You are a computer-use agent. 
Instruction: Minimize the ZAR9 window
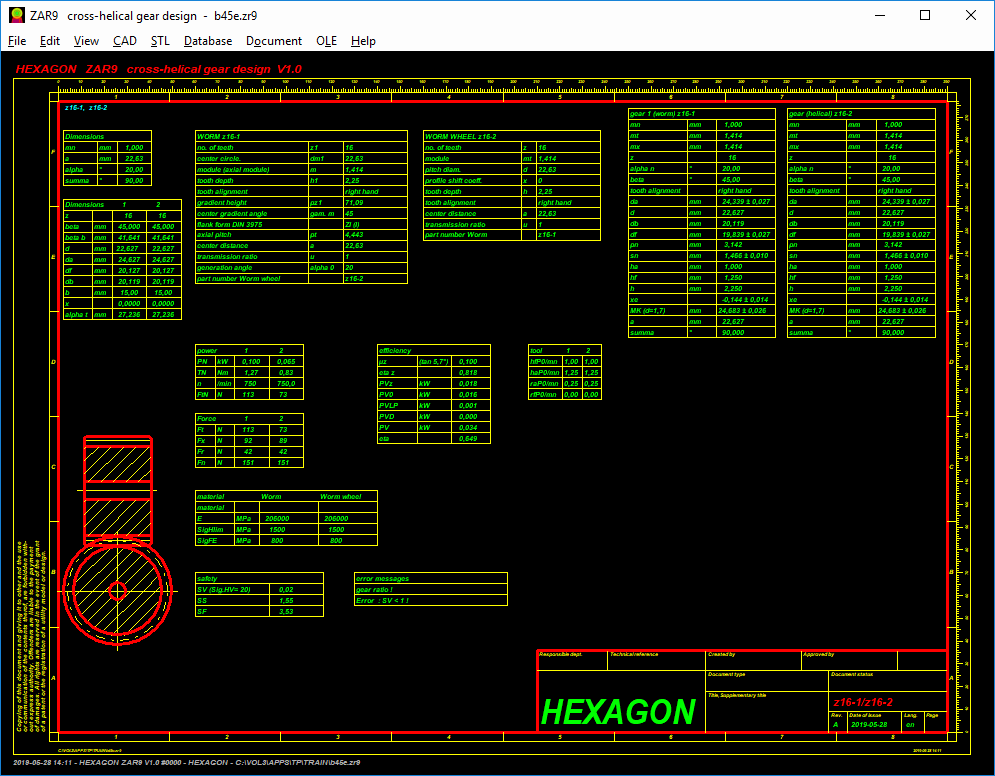879,15
